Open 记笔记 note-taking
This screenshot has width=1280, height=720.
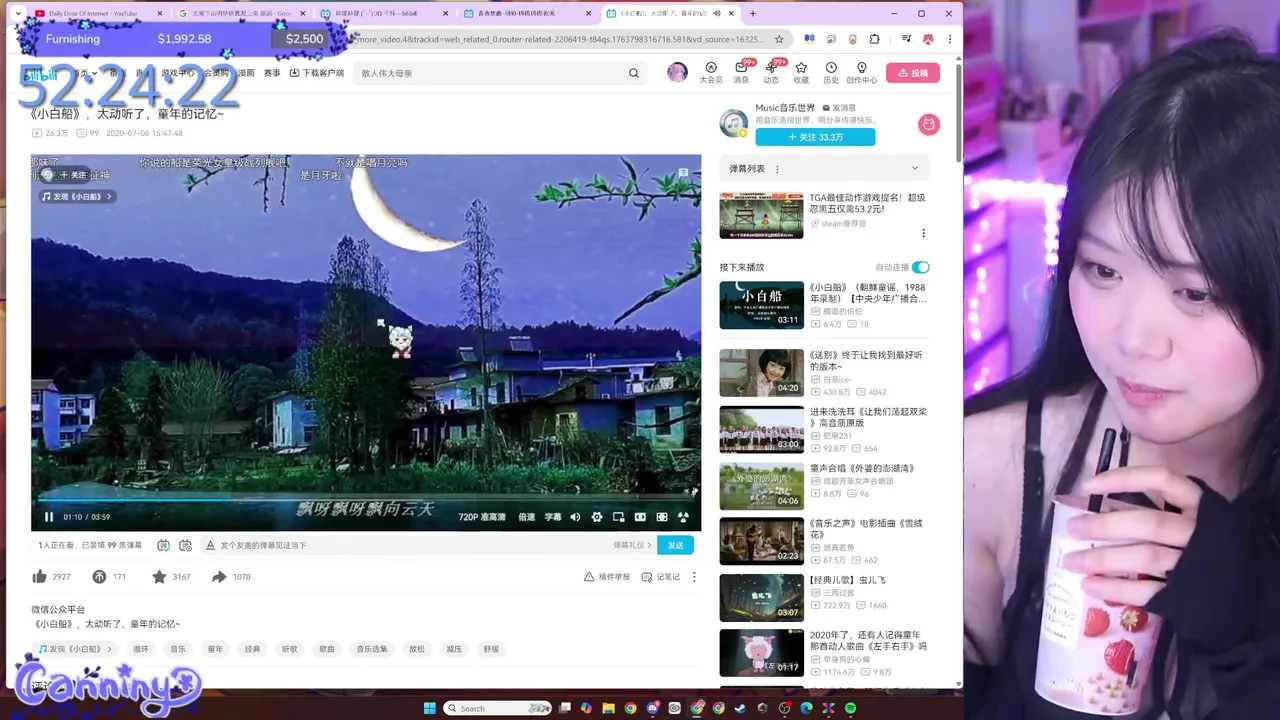(x=661, y=577)
